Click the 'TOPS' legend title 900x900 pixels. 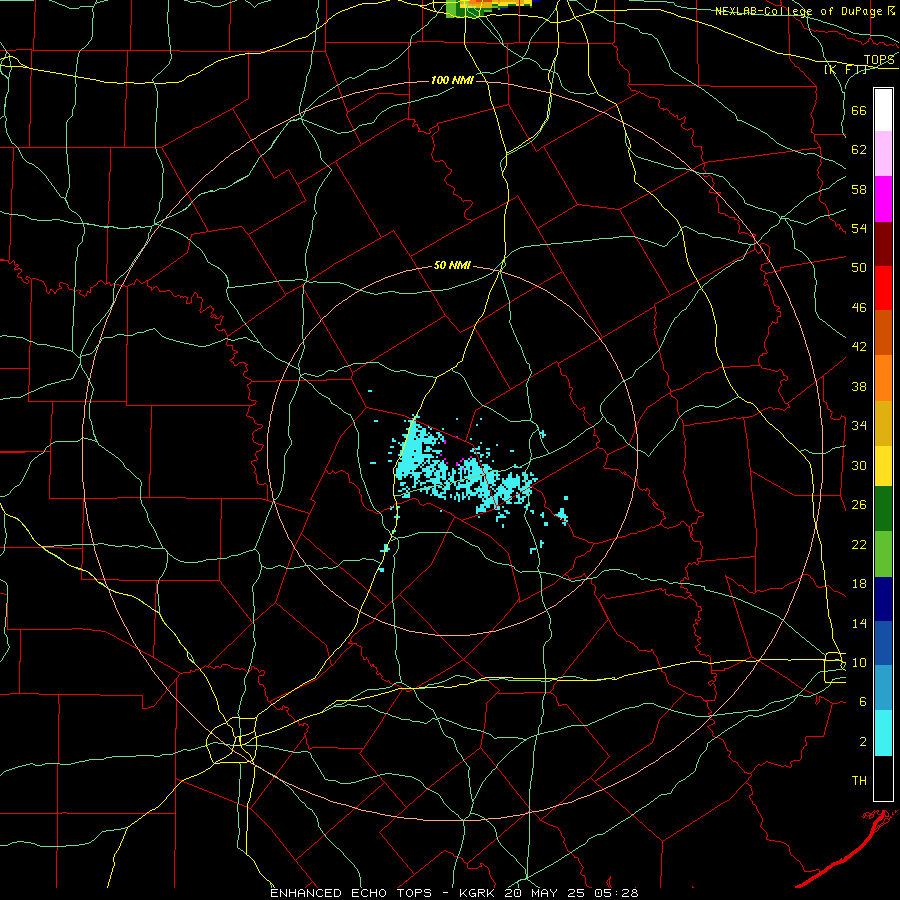point(879,60)
